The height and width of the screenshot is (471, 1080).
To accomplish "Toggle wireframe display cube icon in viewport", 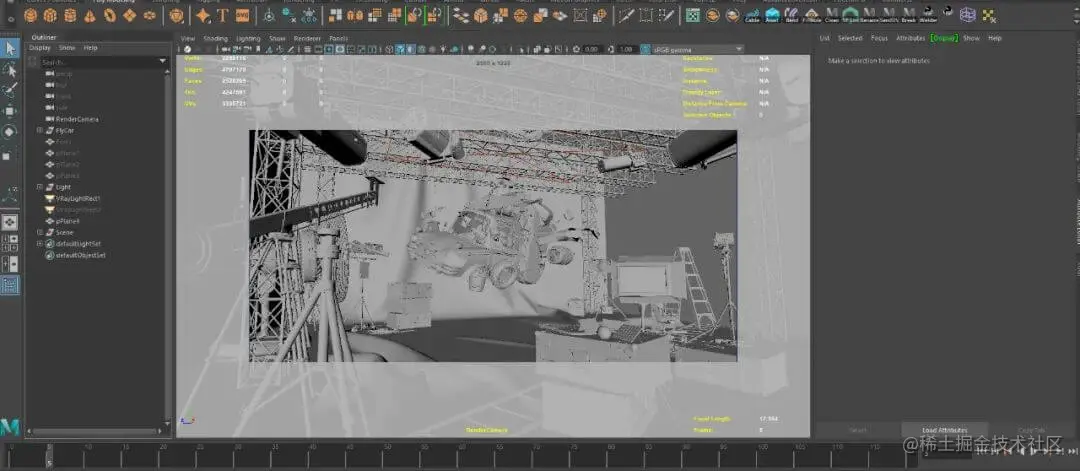I will click(x=389, y=50).
